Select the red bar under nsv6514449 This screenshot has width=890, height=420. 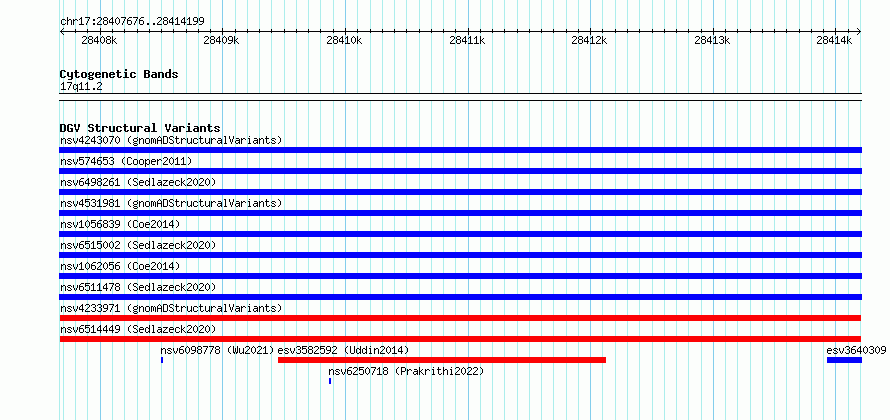460,339
